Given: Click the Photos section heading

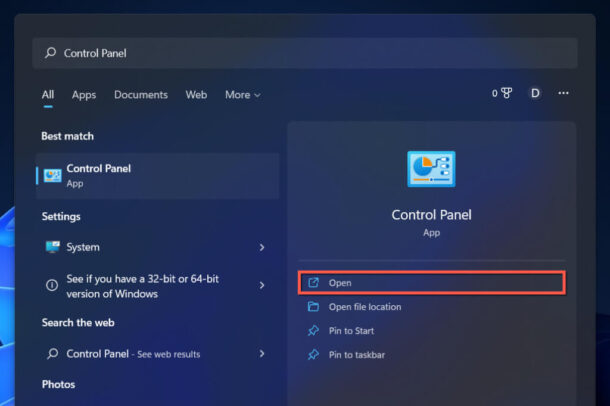Looking at the screenshot, I should (x=58, y=384).
